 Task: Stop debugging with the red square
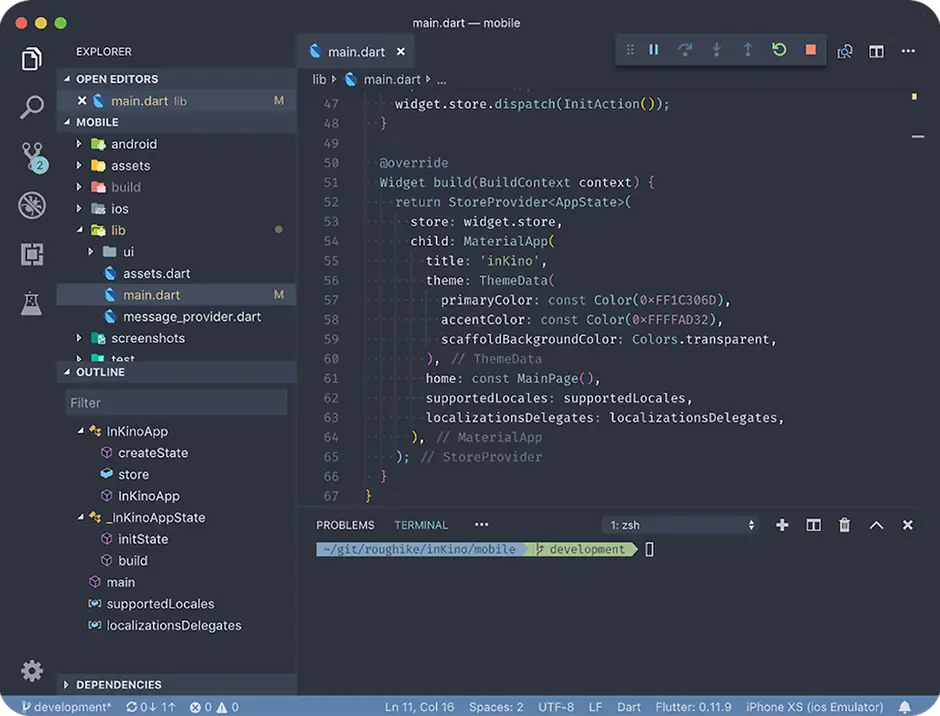(x=811, y=49)
